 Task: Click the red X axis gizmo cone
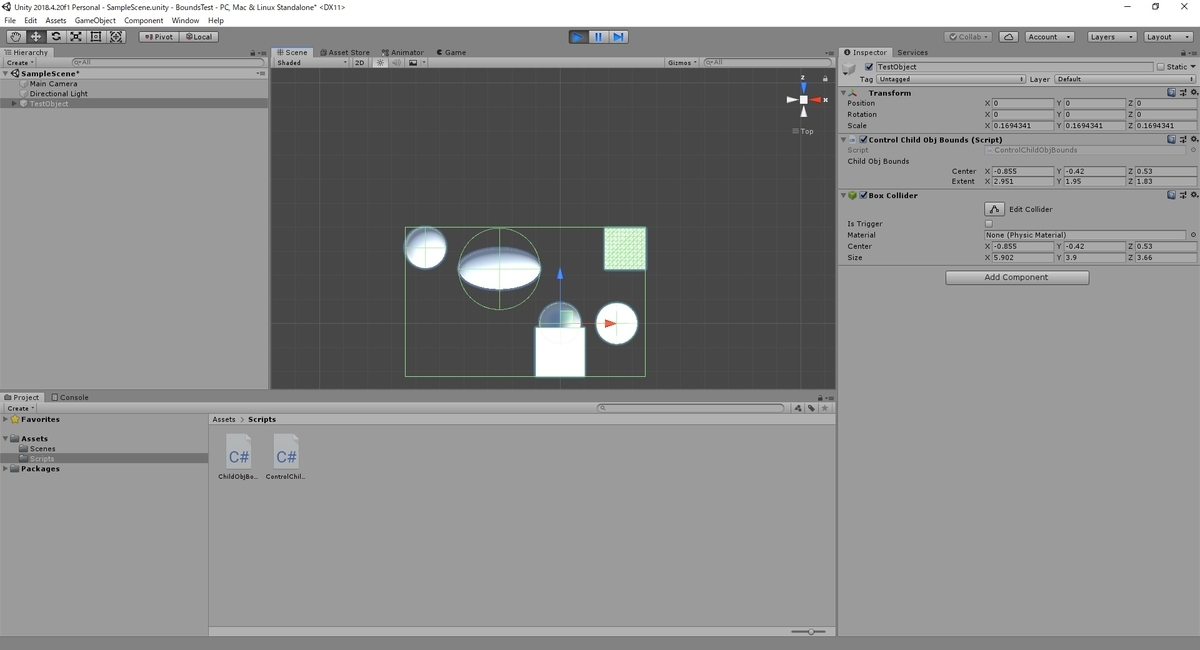pos(817,99)
